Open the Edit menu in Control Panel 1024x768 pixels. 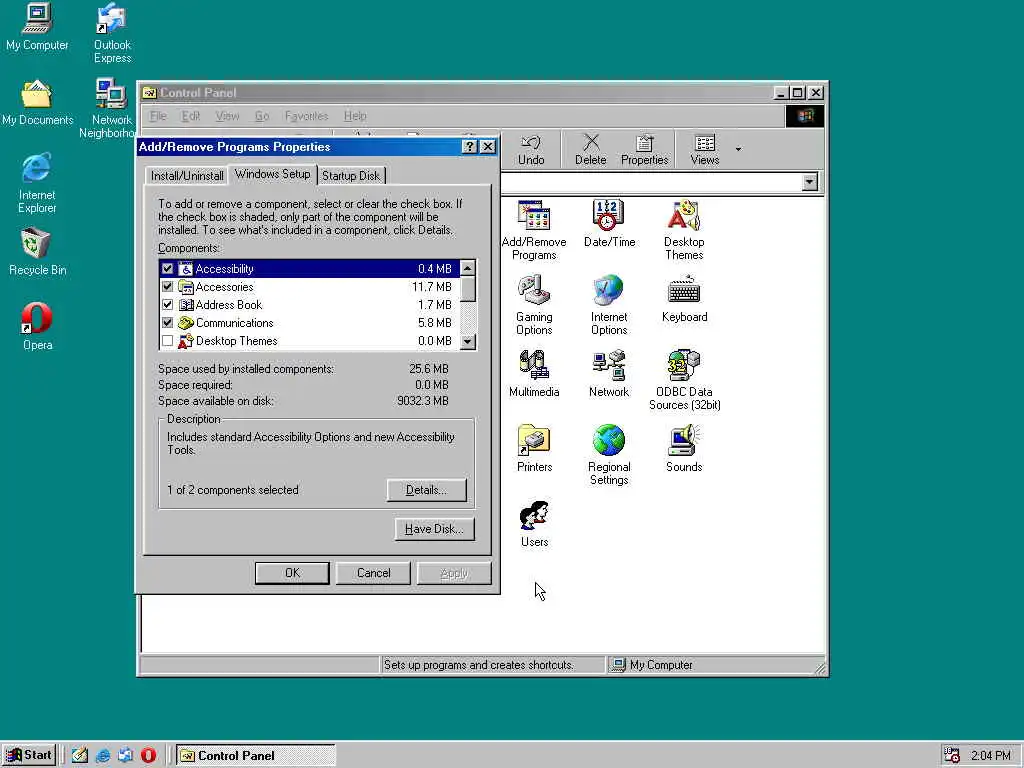pos(191,116)
